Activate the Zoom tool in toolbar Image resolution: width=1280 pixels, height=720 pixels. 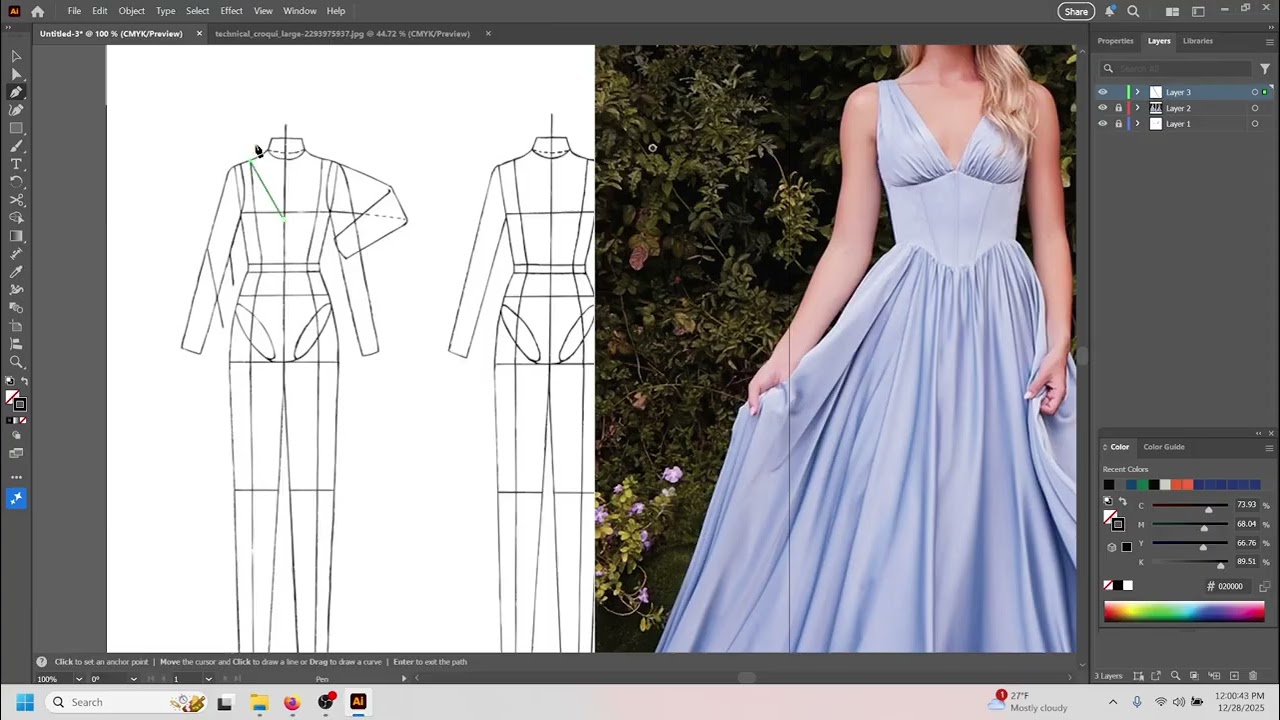[16, 362]
